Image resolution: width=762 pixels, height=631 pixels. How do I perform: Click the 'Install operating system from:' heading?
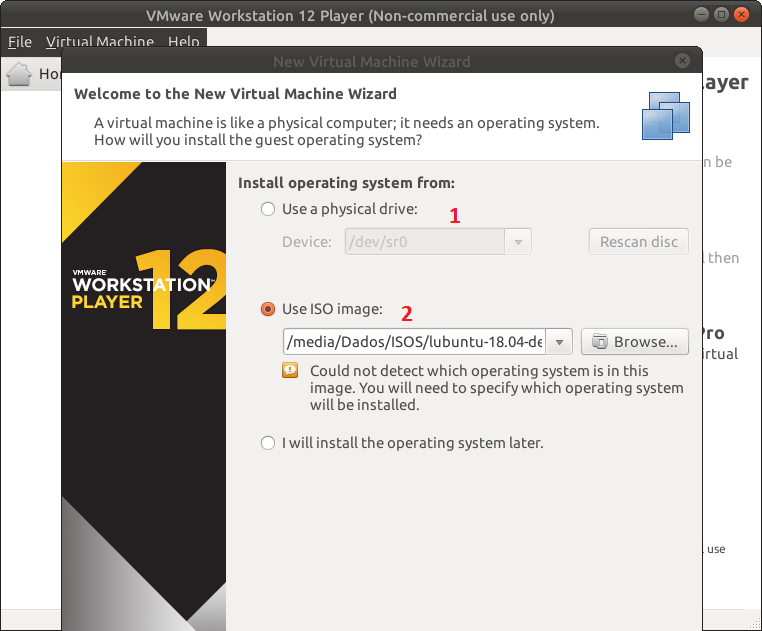346,183
